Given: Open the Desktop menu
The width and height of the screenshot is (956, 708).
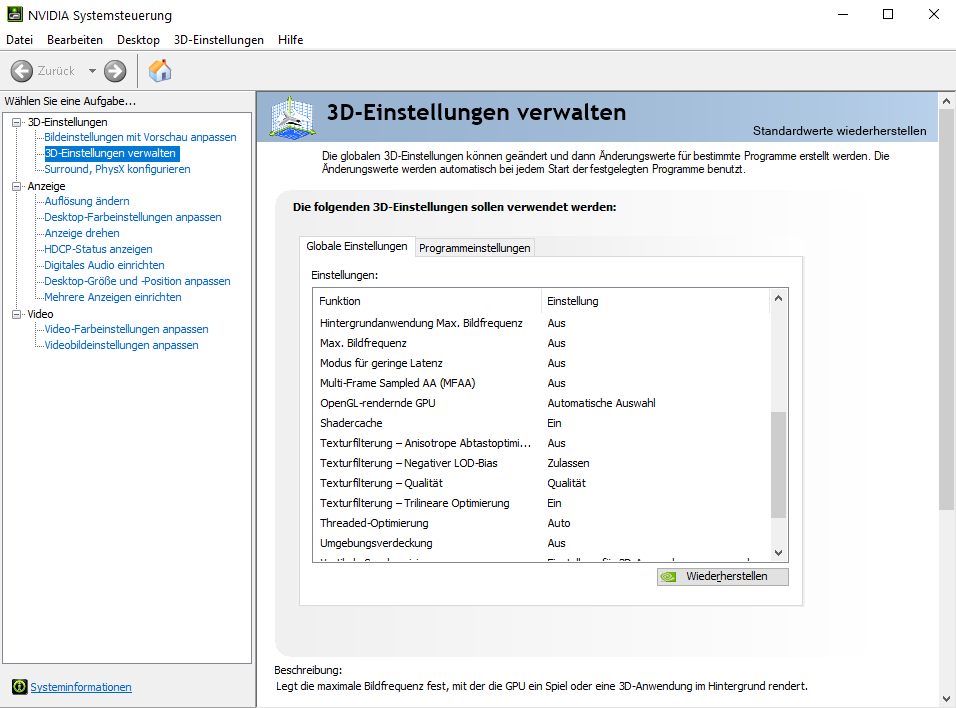Looking at the screenshot, I should tap(138, 40).
